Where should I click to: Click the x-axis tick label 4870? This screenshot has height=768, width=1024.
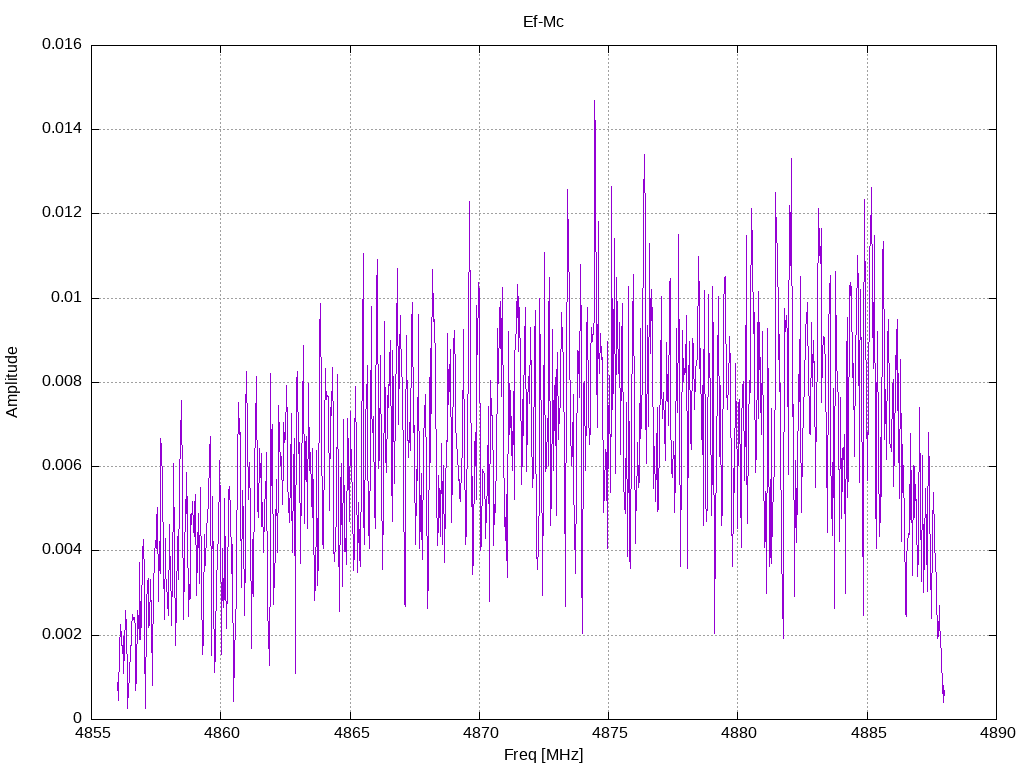click(481, 733)
